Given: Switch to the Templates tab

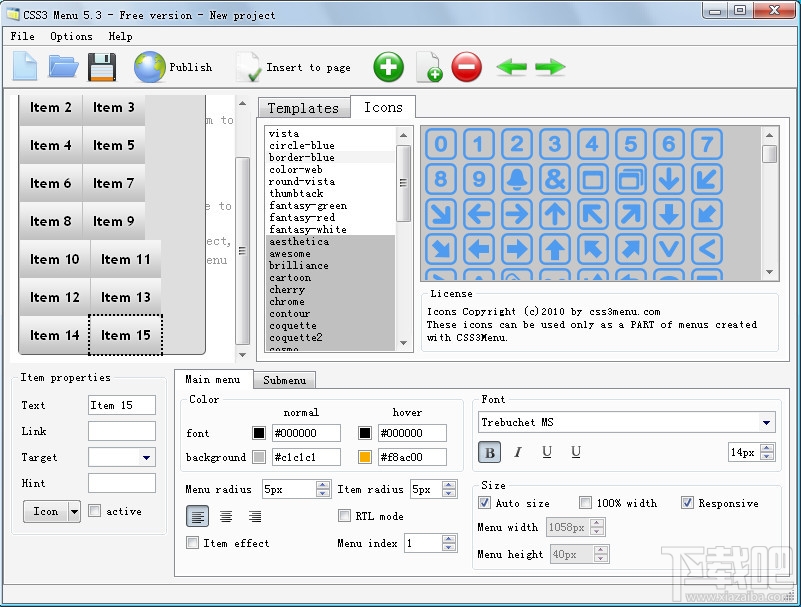Looking at the screenshot, I should pyautogui.click(x=303, y=107).
